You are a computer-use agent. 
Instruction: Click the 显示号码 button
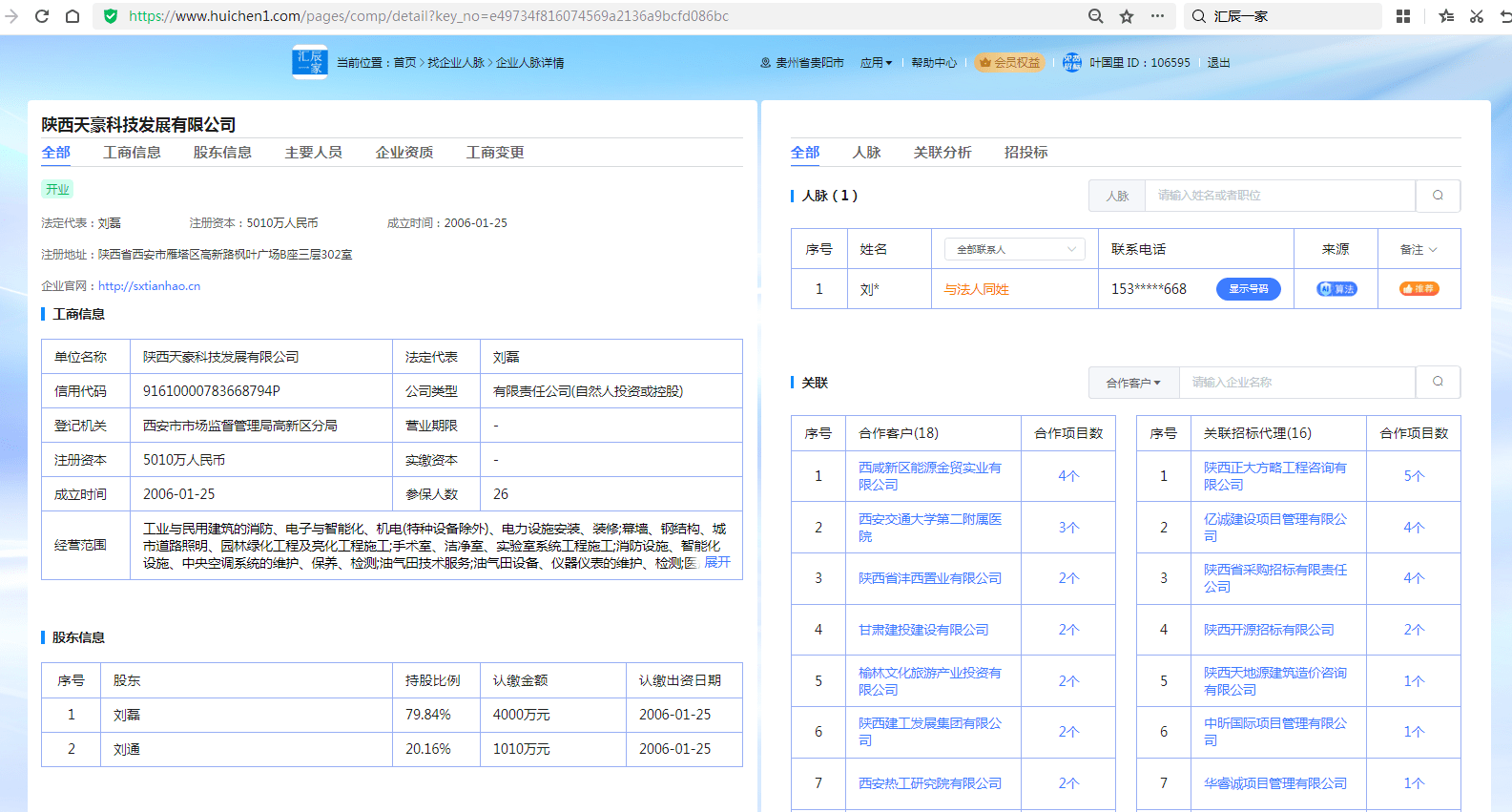click(x=1249, y=289)
